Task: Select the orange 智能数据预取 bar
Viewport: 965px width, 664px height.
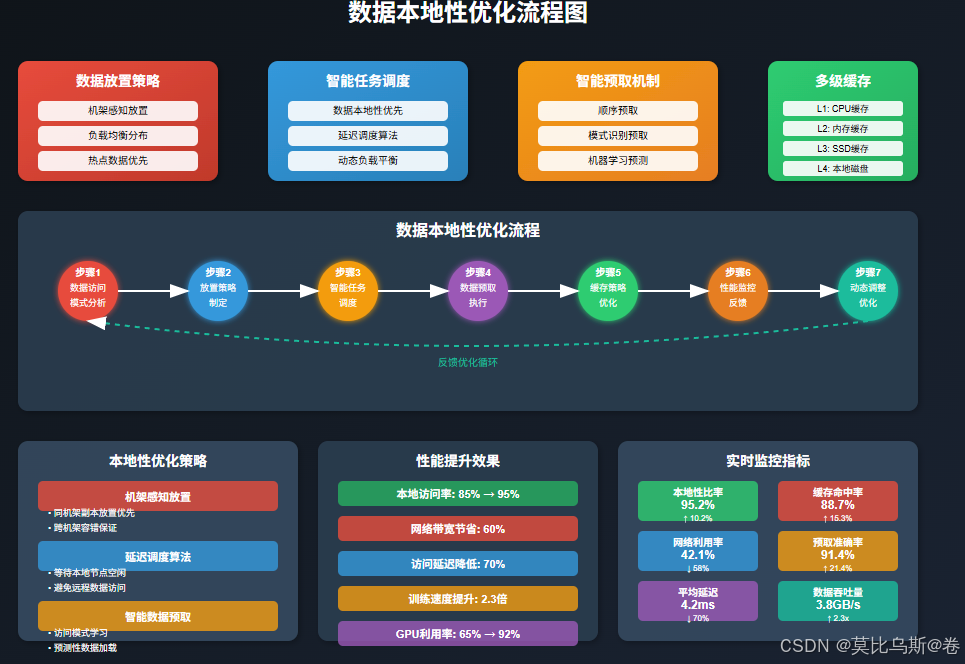Action: [x=158, y=616]
